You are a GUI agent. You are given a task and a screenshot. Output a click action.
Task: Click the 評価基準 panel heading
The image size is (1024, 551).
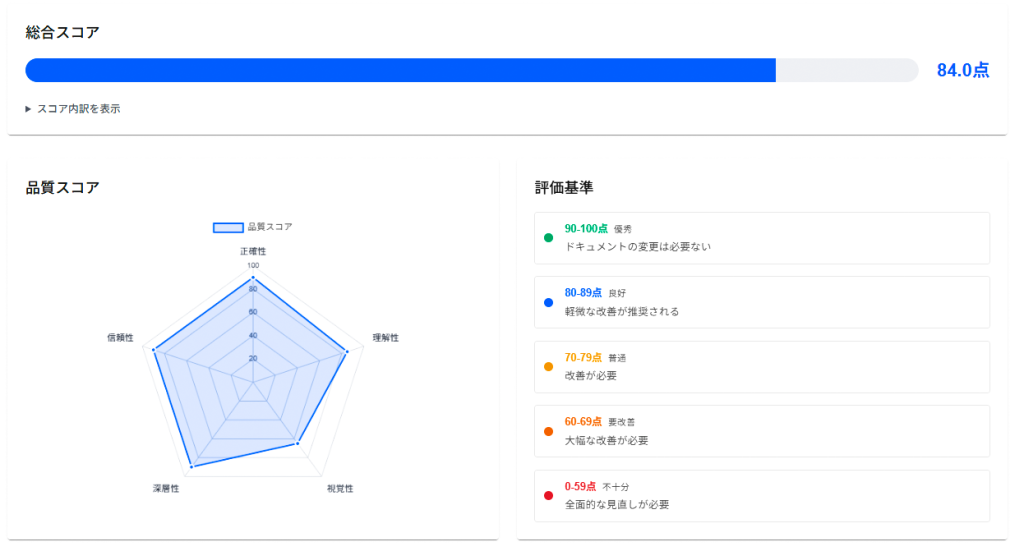[x=564, y=187]
